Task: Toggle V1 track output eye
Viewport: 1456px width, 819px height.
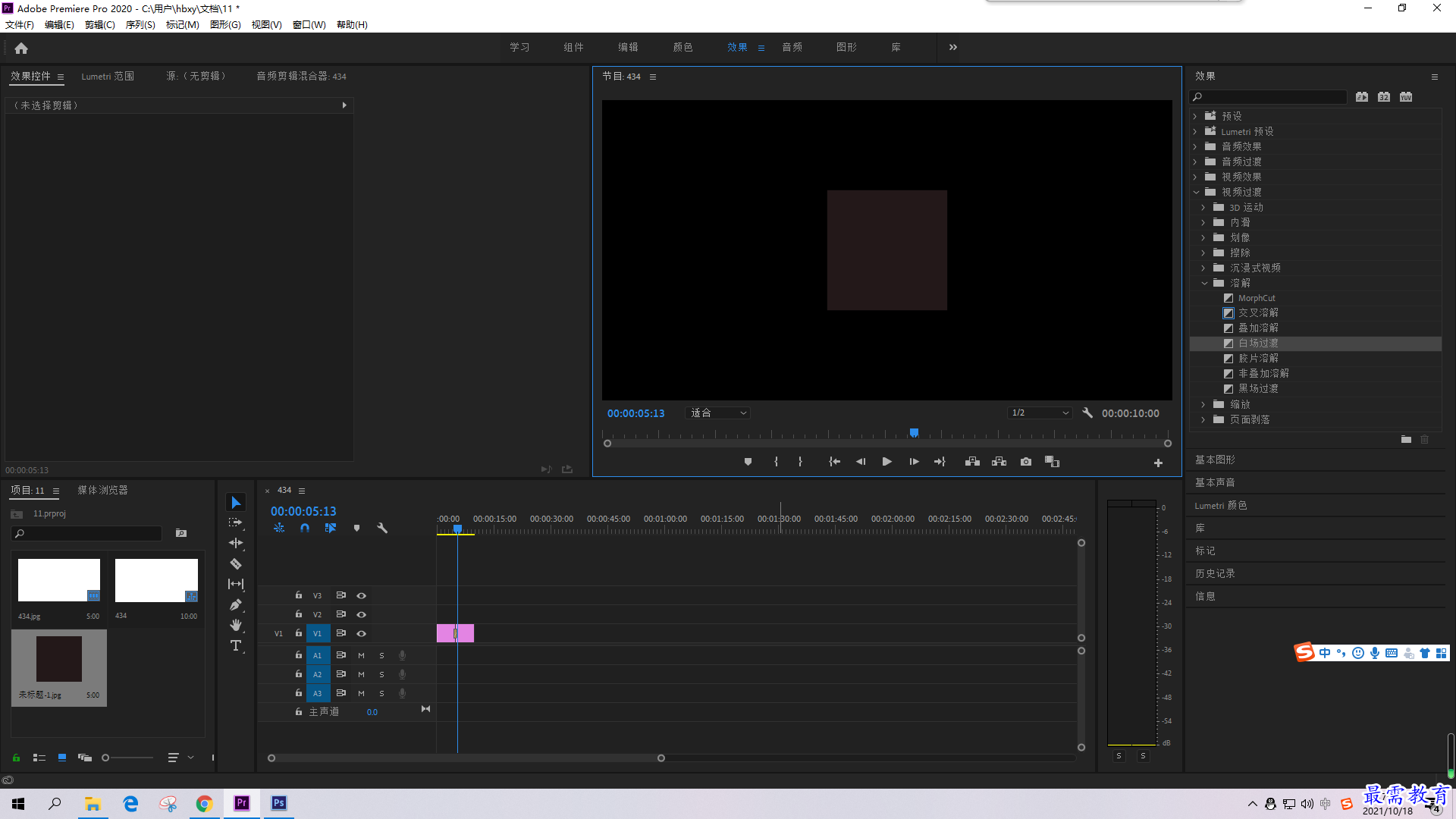Action: (x=362, y=633)
